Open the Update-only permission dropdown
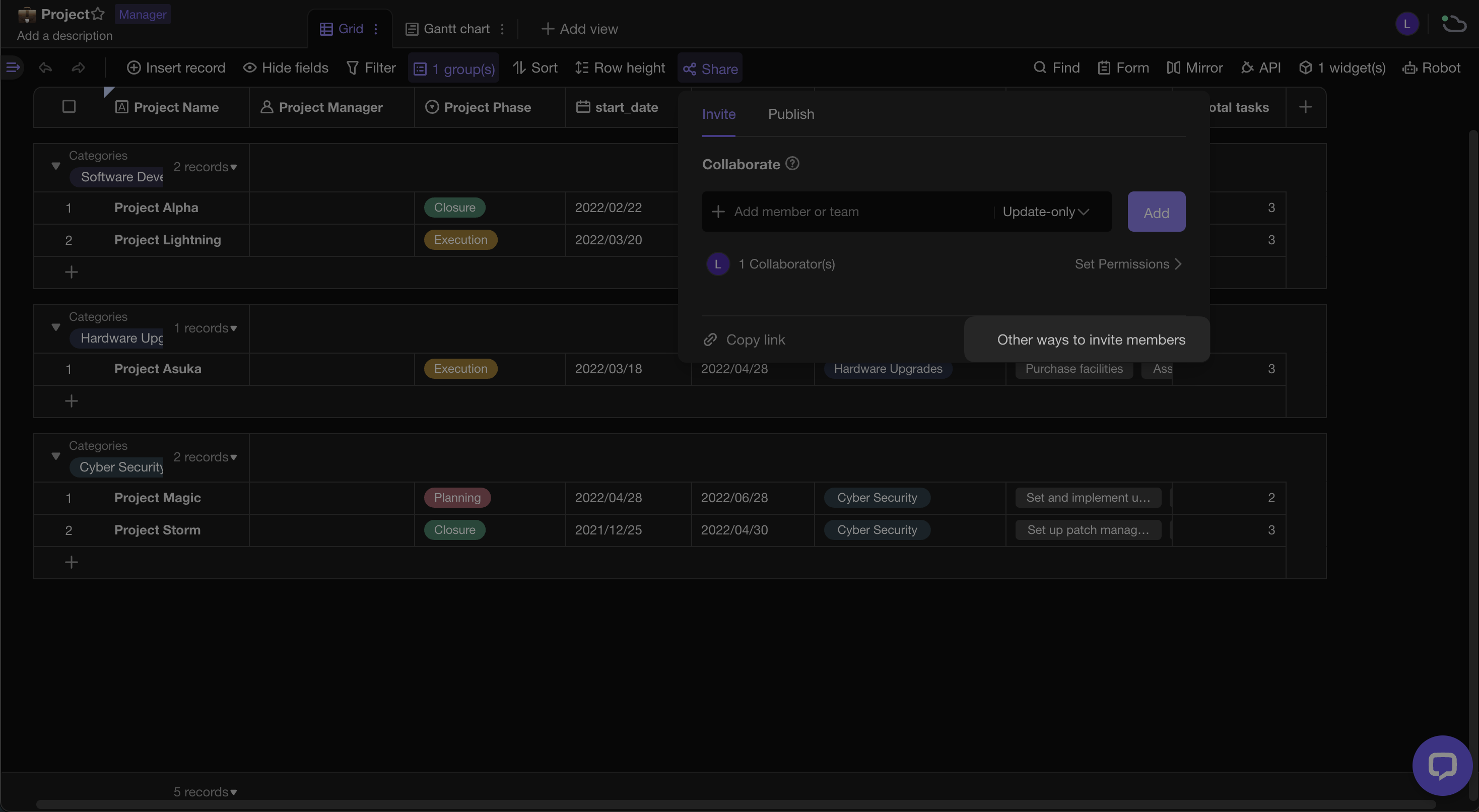 click(x=1045, y=212)
